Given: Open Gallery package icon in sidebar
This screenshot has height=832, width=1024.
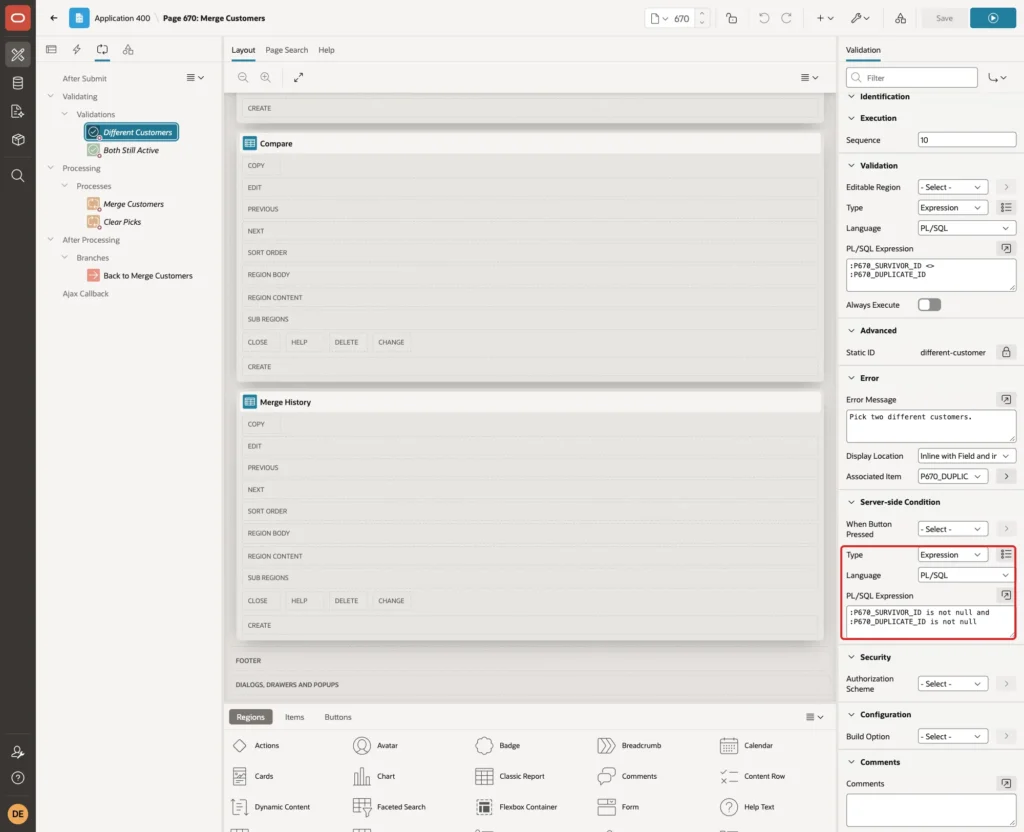Looking at the screenshot, I should 18,139.
